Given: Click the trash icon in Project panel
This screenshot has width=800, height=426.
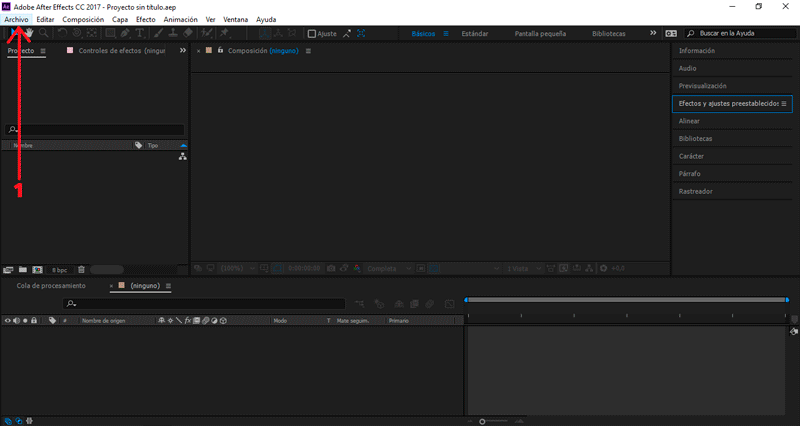Looking at the screenshot, I should pyautogui.click(x=81, y=269).
